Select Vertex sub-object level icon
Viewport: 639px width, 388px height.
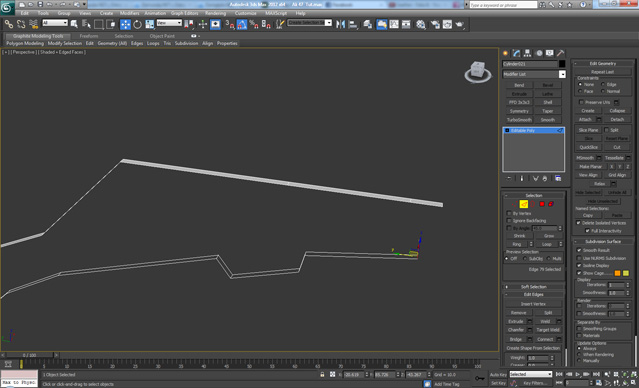point(515,204)
